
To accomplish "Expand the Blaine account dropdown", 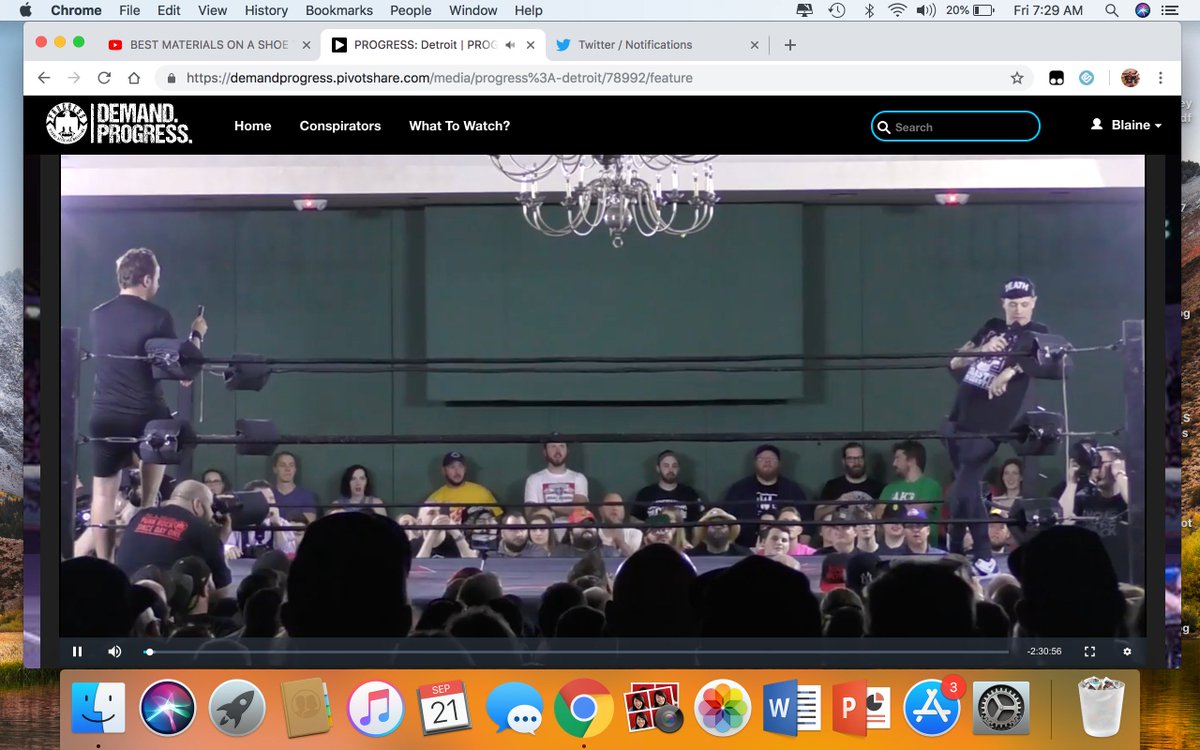I will tap(1126, 125).
